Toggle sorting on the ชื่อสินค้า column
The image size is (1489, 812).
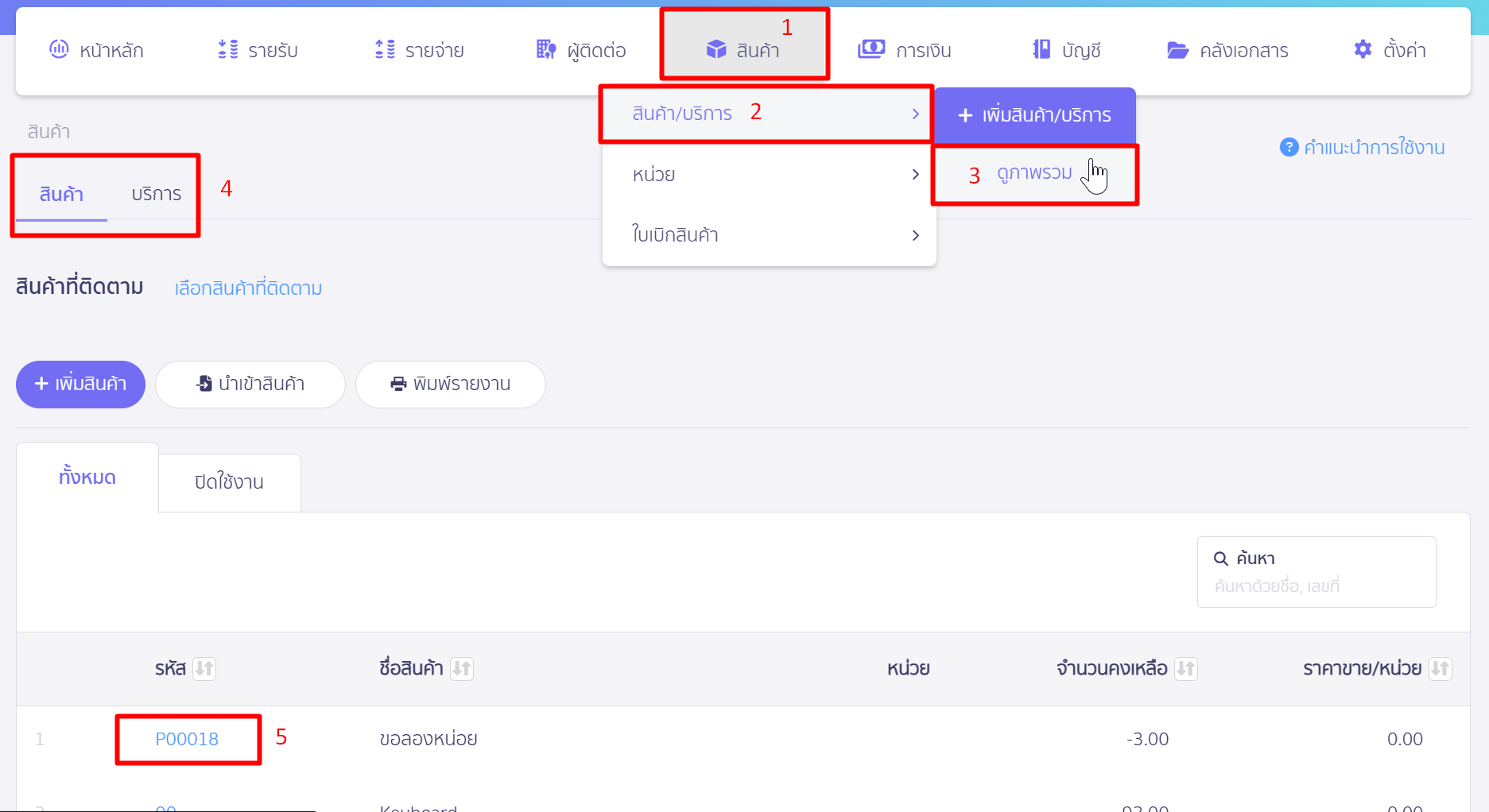(462, 668)
